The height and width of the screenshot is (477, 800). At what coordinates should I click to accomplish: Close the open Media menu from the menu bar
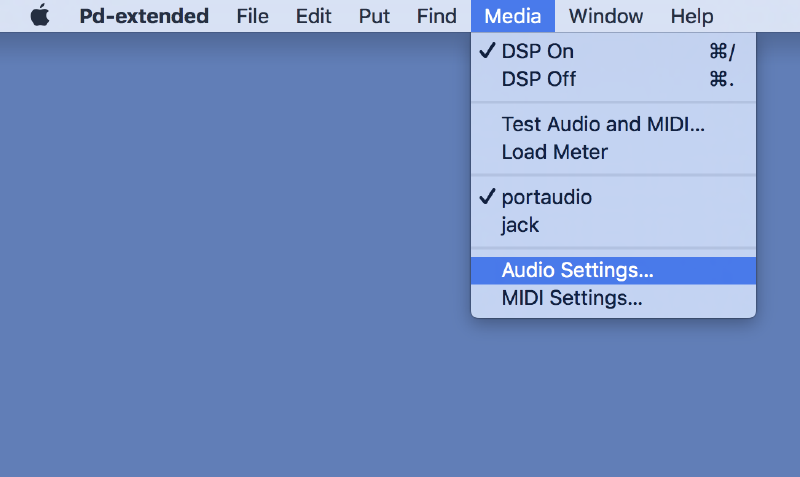point(512,16)
